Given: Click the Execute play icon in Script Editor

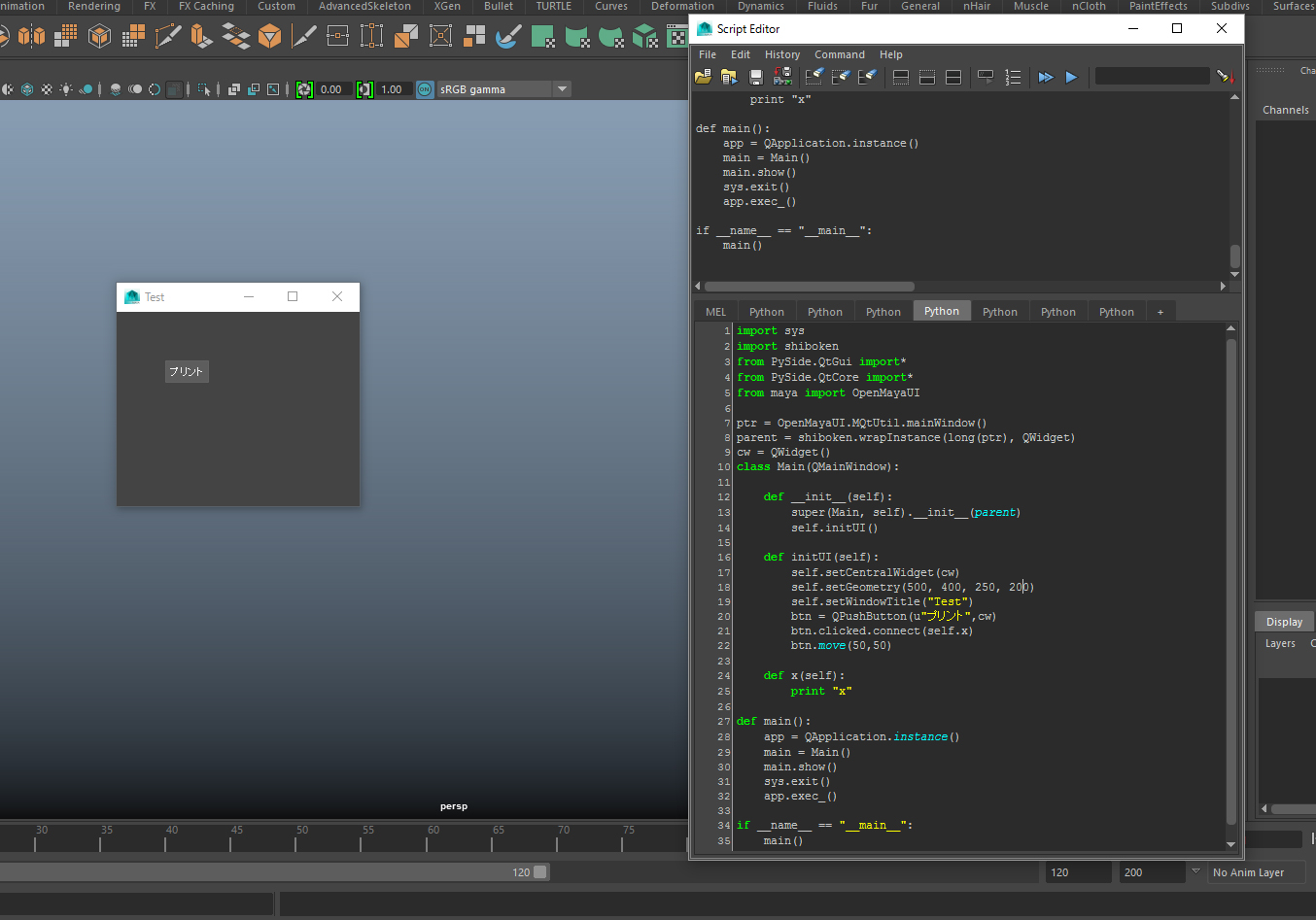Looking at the screenshot, I should [1071, 77].
